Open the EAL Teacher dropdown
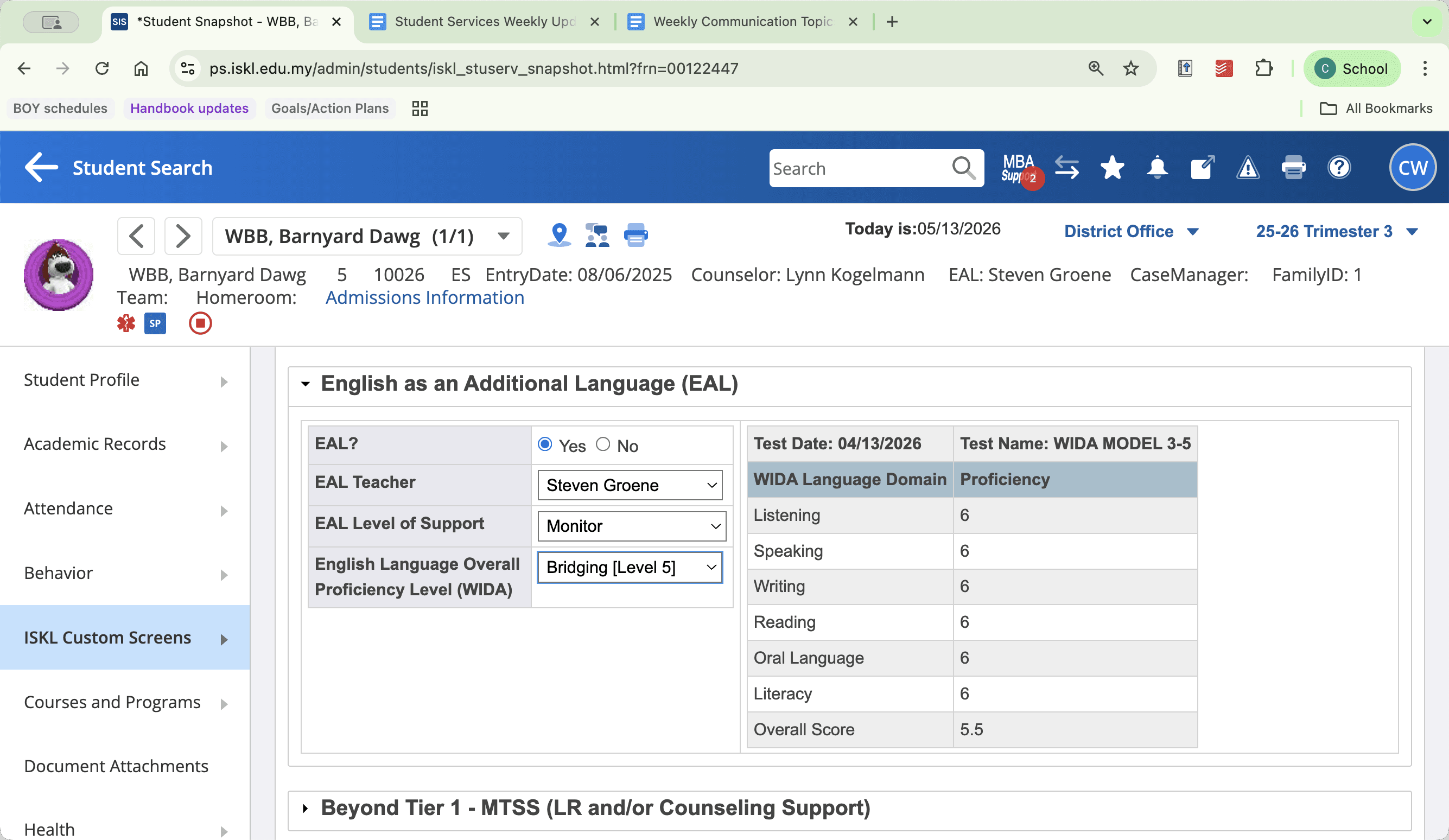This screenshot has width=1449, height=840. (x=630, y=485)
